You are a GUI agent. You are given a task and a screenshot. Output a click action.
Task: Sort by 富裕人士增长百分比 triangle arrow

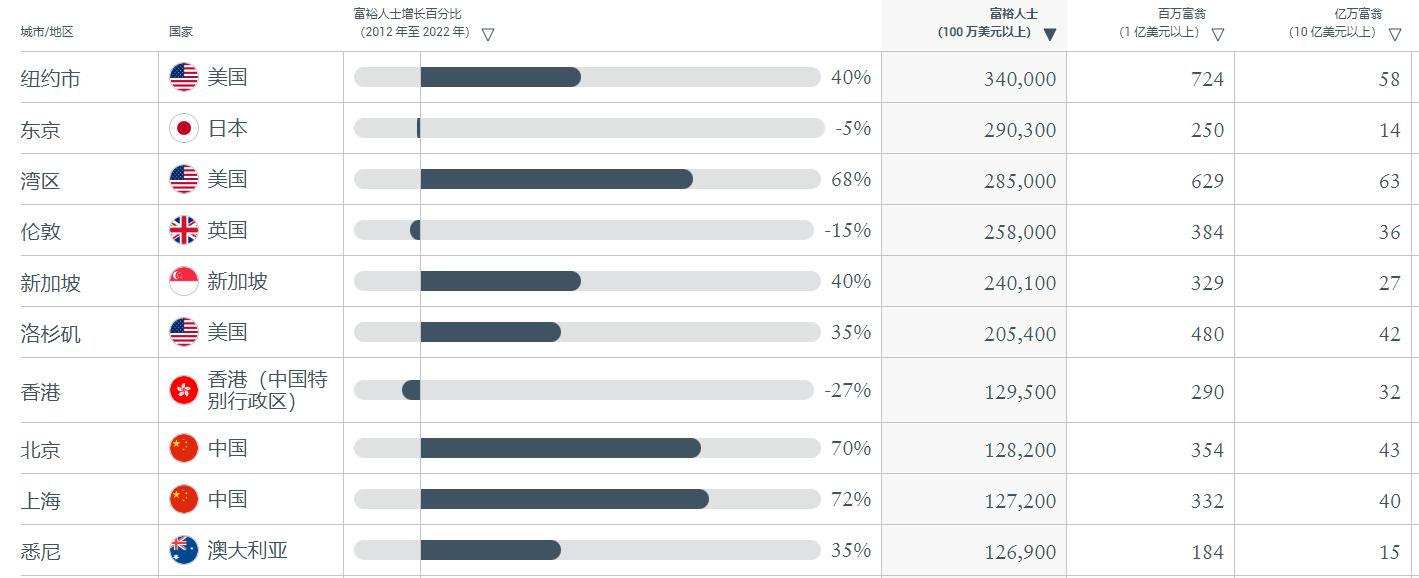point(488,35)
